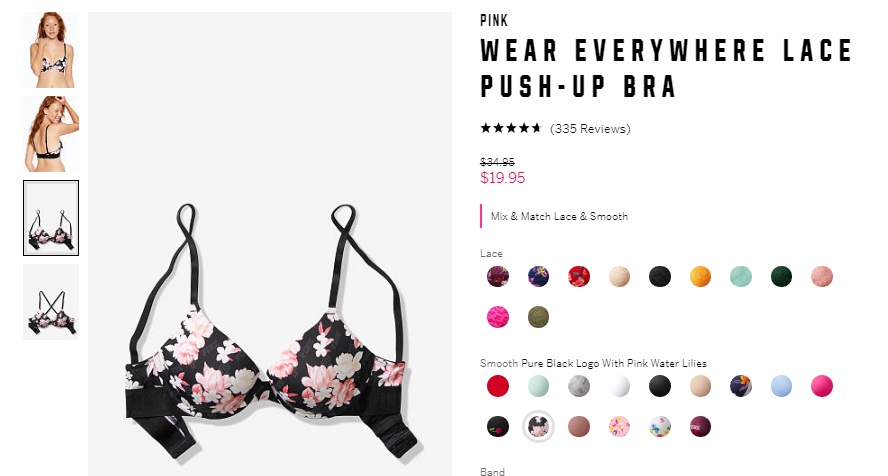
Task: View the back view model thumbnail
Action: point(51,134)
